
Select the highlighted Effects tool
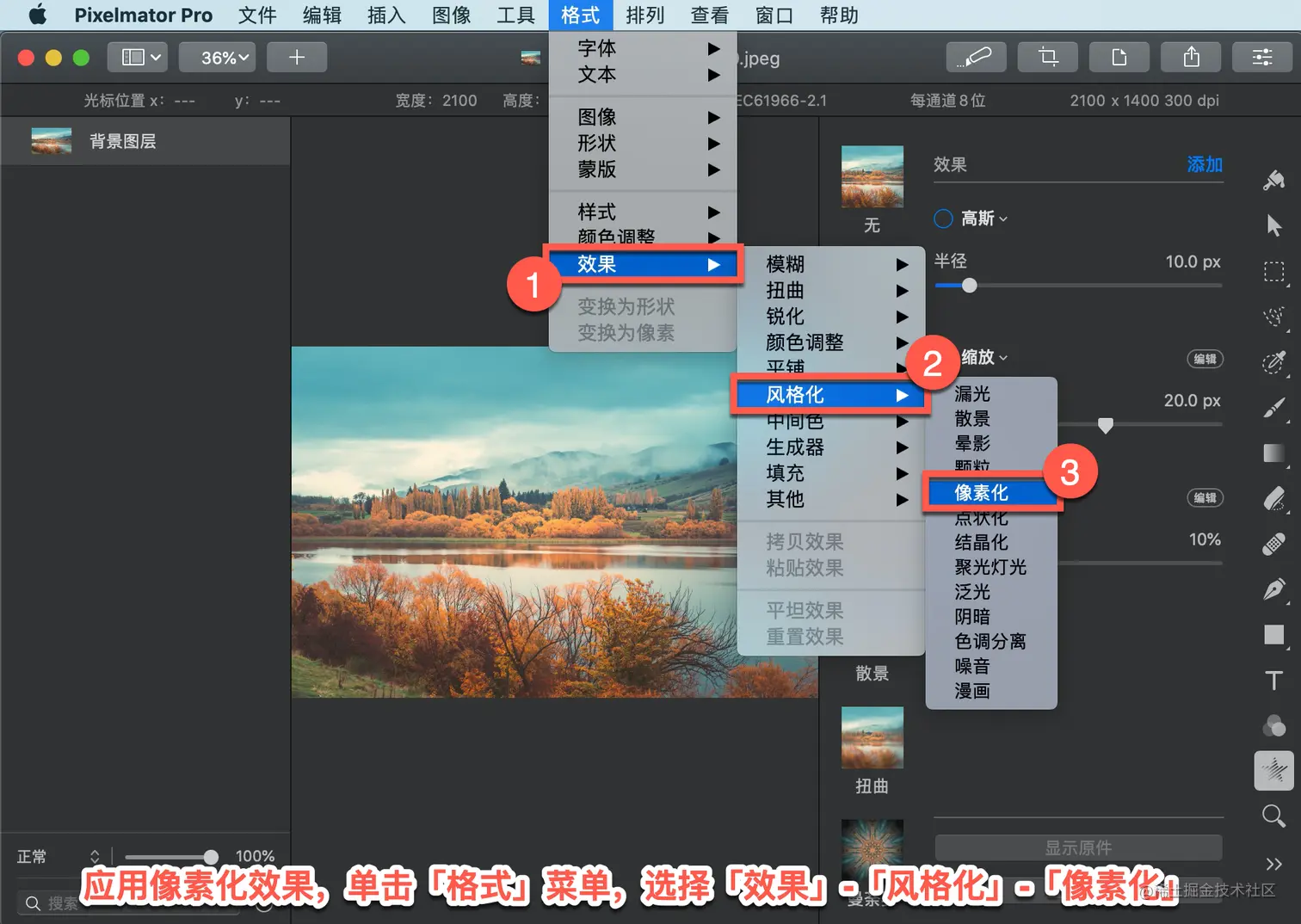1274,770
